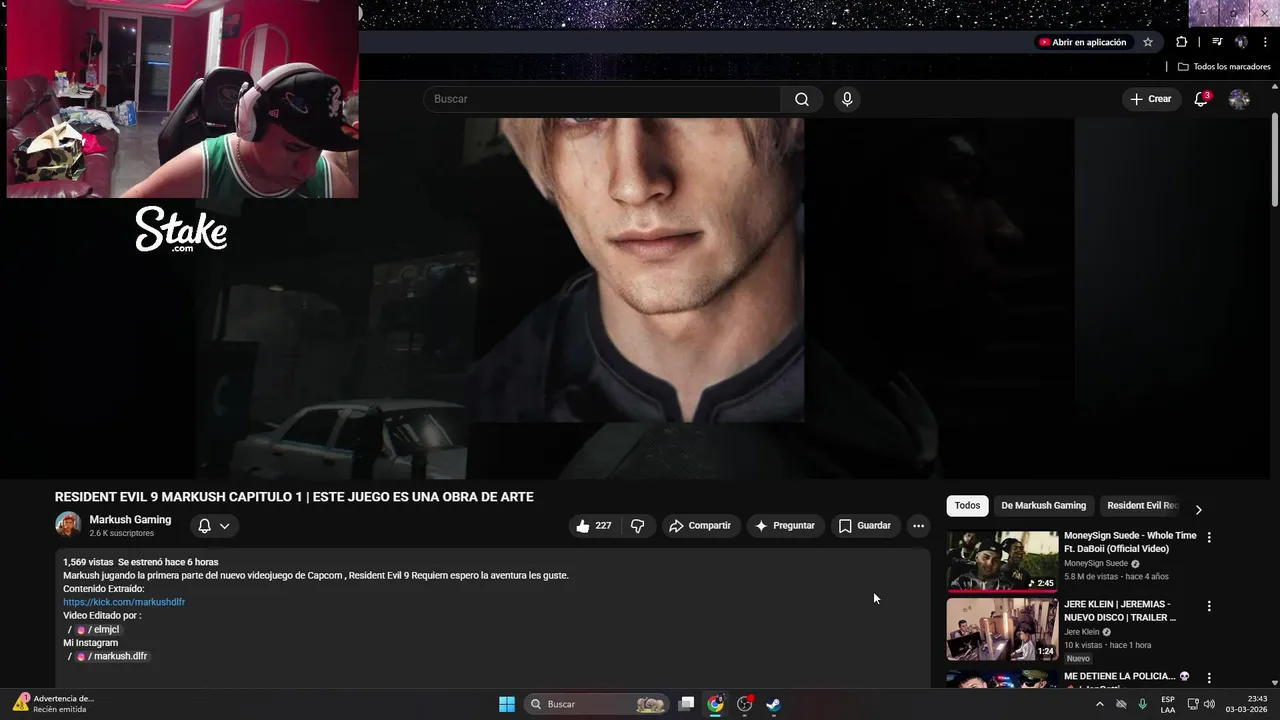Show hidden system tray icons
This screenshot has height=720, width=1280.
point(1100,704)
